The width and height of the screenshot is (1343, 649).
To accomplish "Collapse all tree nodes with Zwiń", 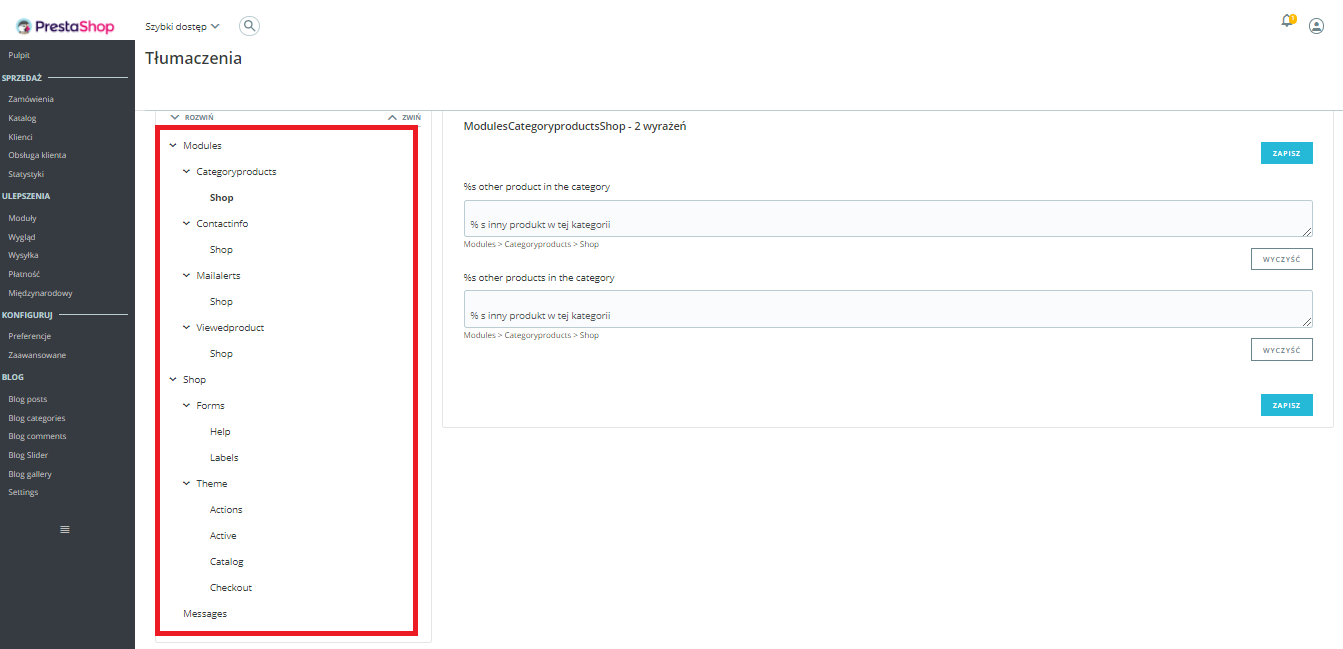I will [405, 117].
